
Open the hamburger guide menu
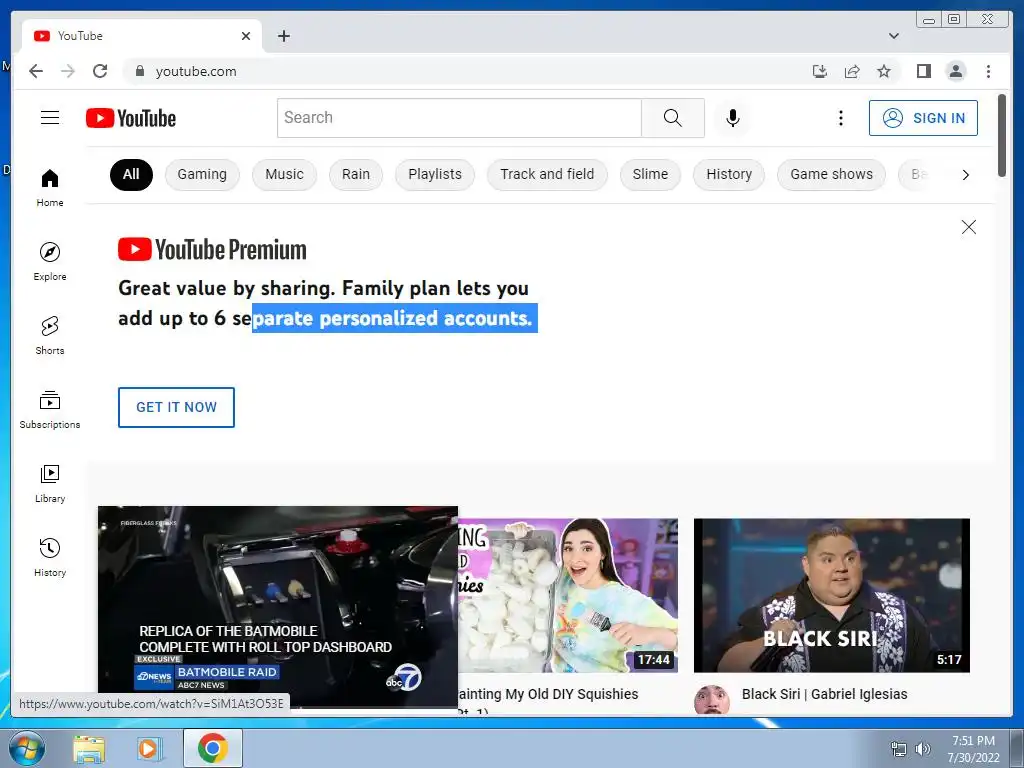(50, 118)
